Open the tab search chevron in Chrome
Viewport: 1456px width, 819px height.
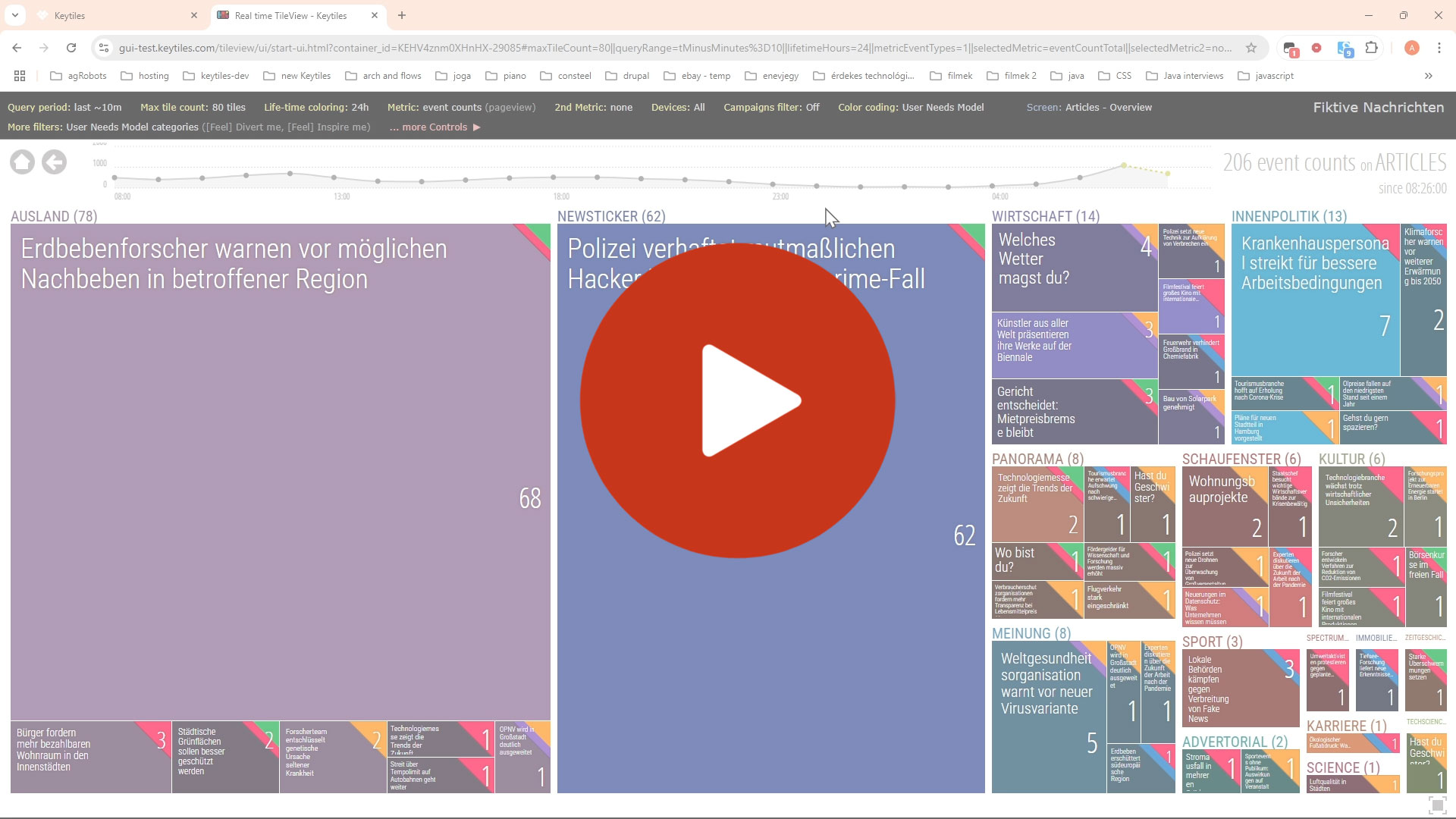tap(14, 15)
